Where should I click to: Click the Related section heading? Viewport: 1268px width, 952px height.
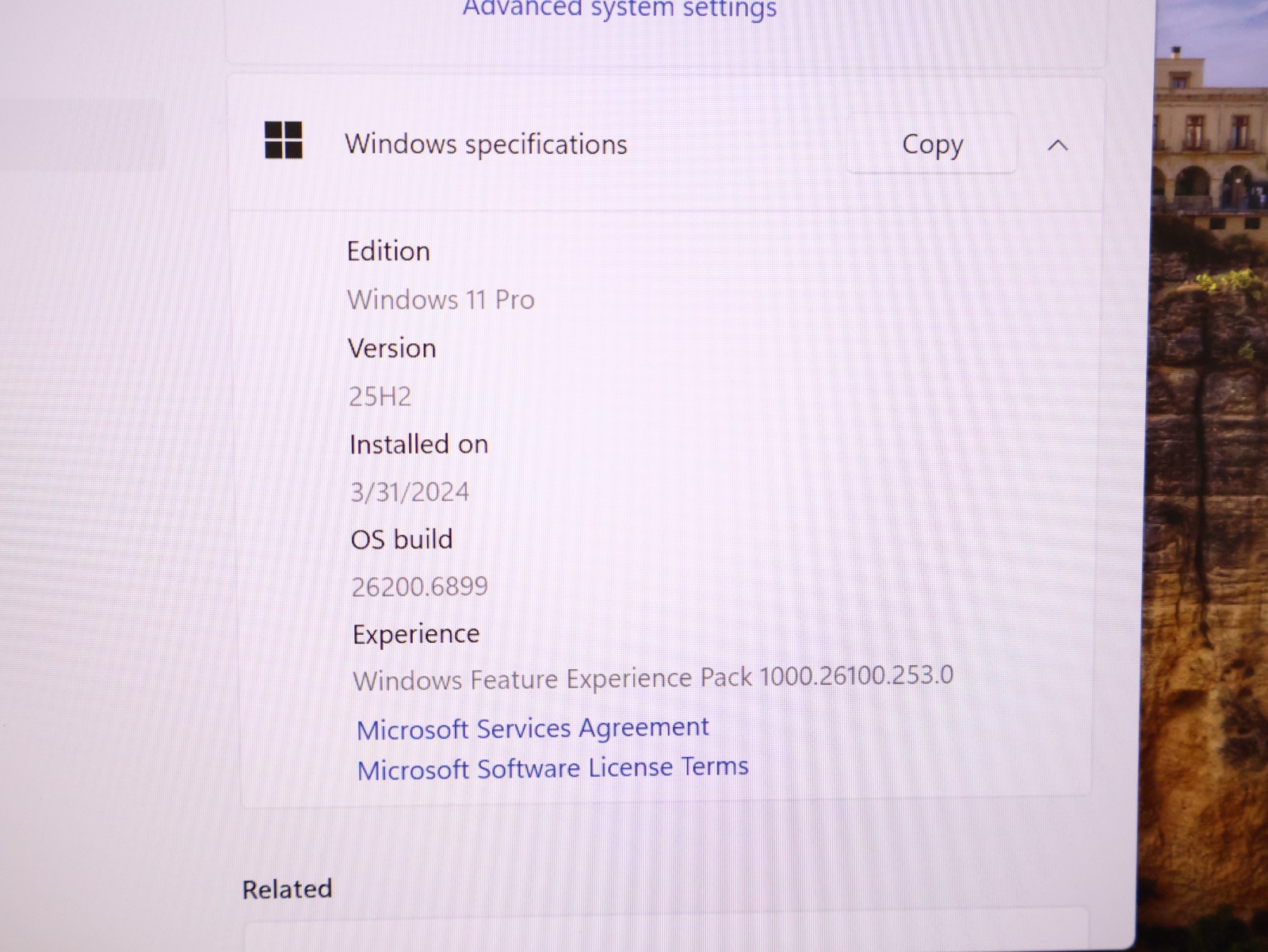287,889
